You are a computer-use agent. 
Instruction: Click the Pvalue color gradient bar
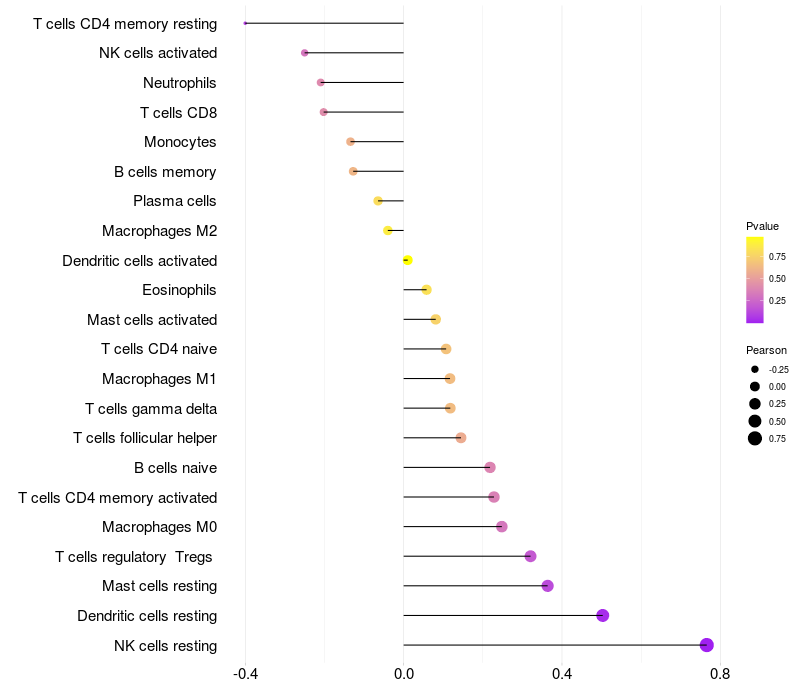(755, 280)
